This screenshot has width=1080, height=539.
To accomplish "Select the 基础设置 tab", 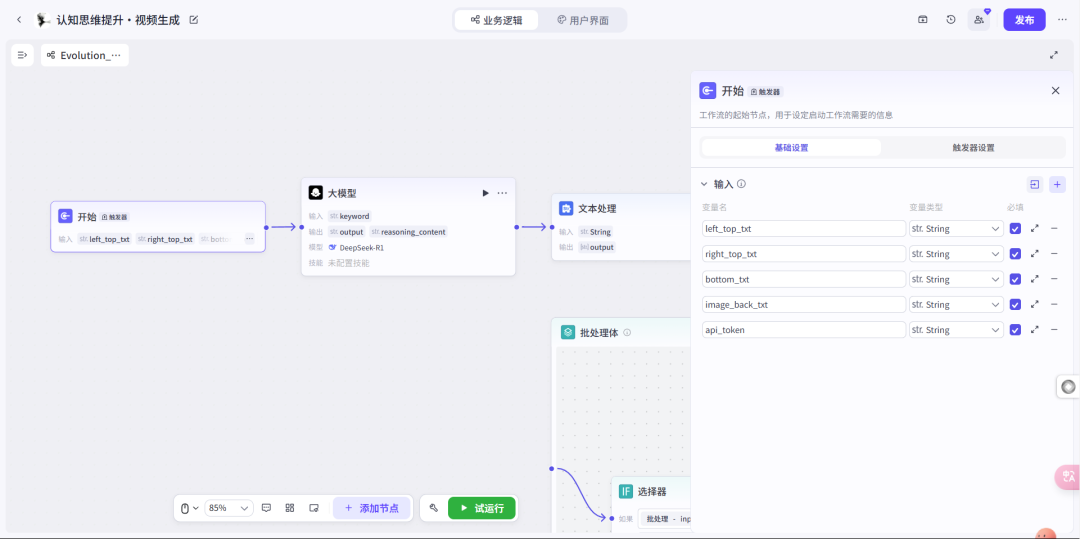I will [x=791, y=147].
